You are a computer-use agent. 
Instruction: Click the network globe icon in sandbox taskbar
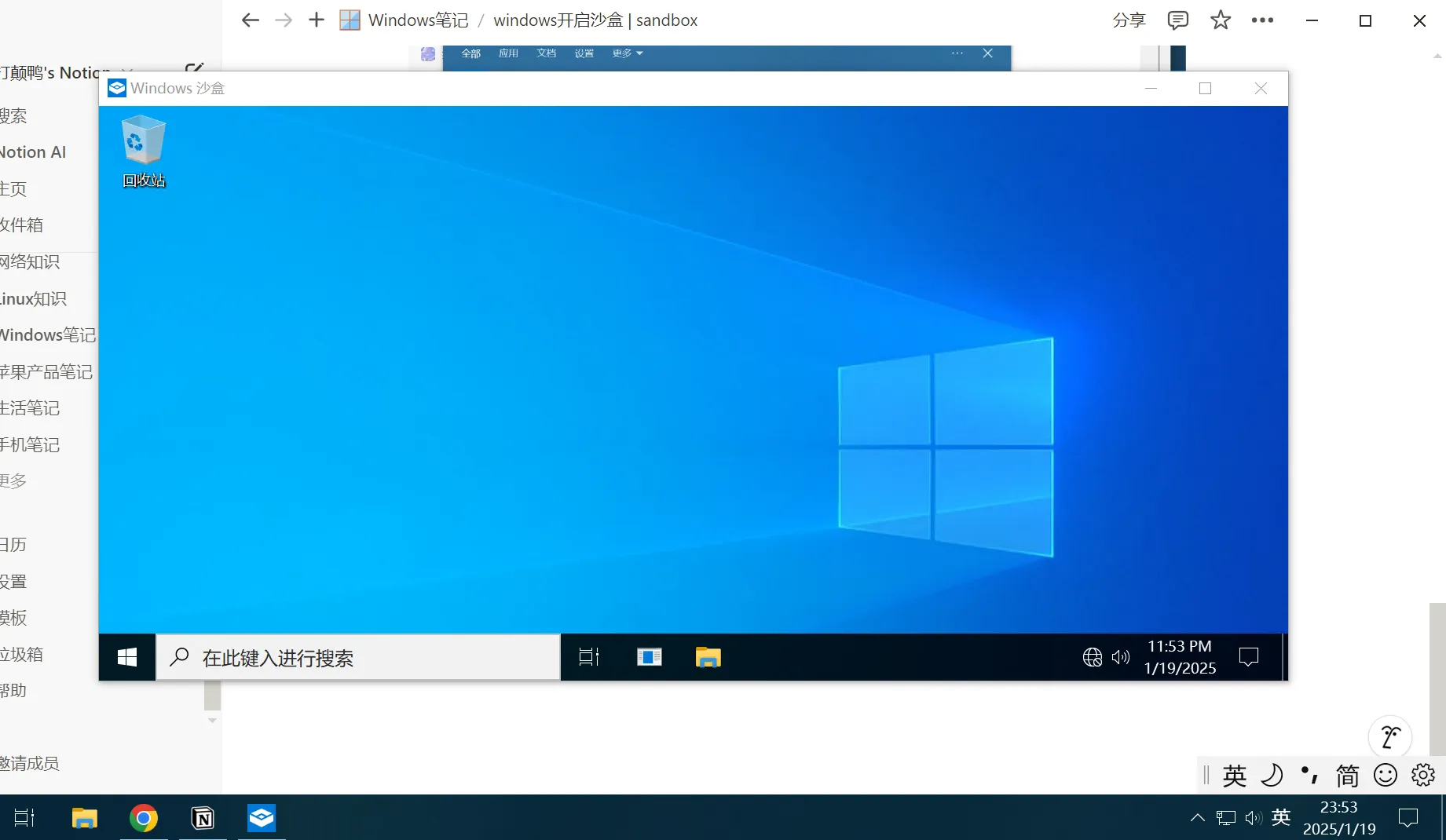coord(1092,657)
